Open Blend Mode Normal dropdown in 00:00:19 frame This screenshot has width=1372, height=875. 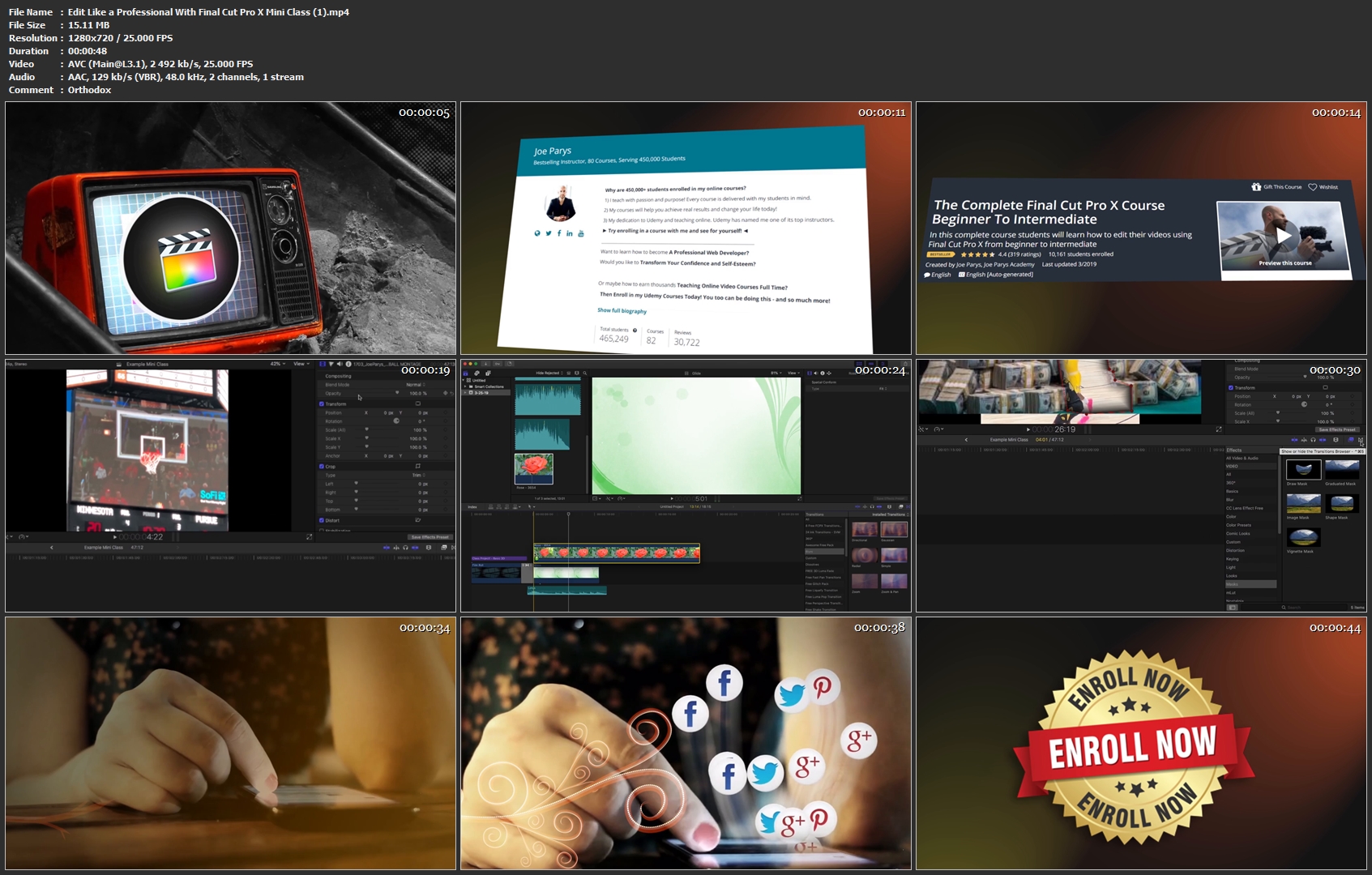click(x=416, y=385)
